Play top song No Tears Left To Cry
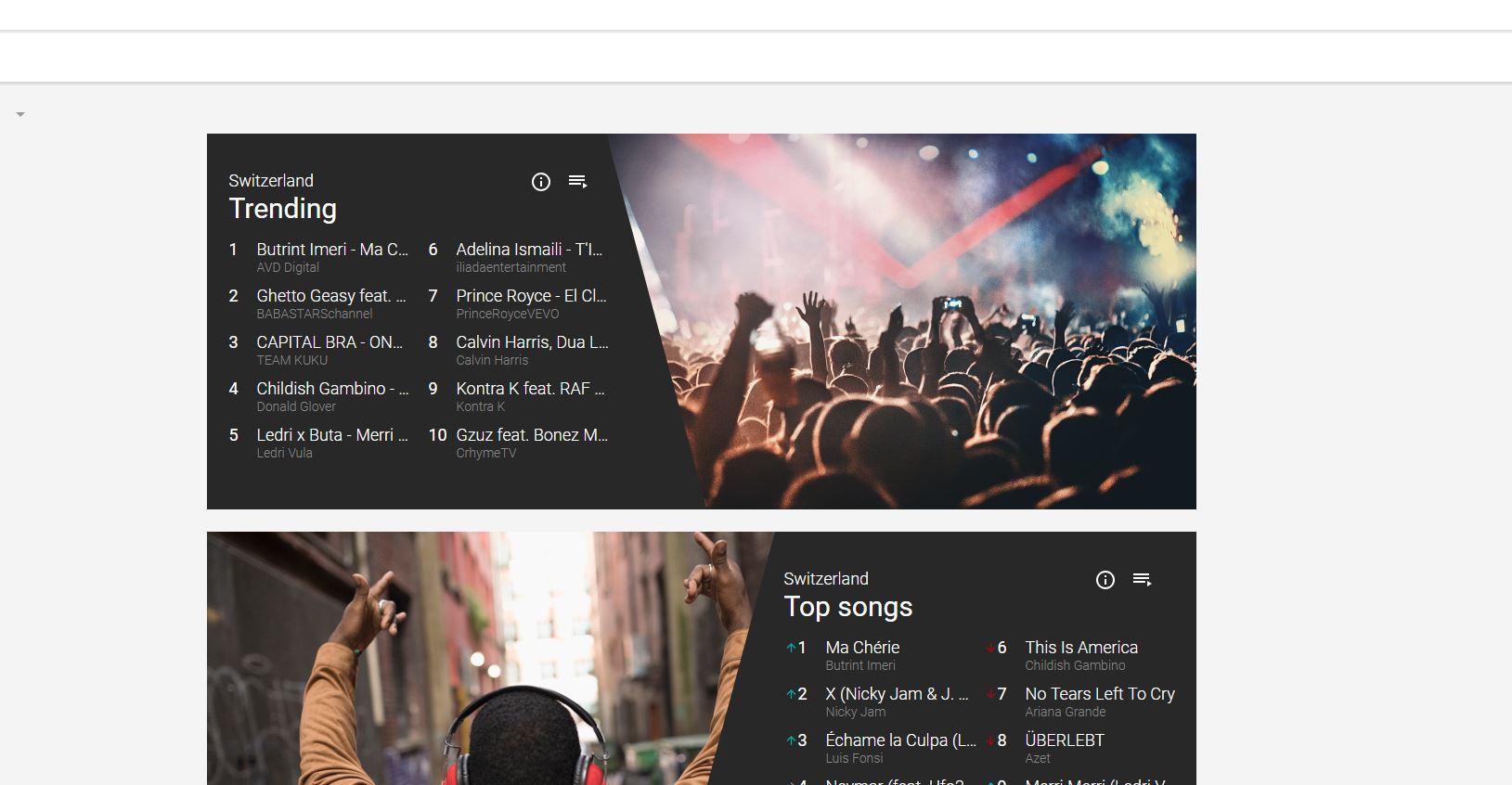Image resolution: width=1512 pixels, height=785 pixels. pos(1100,694)
